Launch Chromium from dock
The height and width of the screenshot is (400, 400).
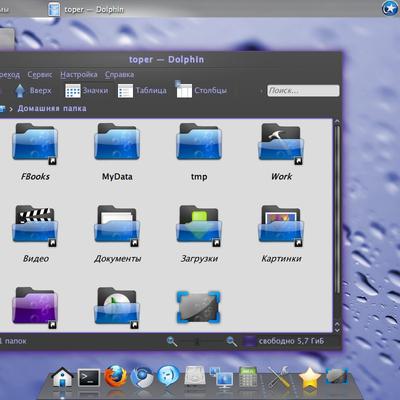[x=142, y=377]
